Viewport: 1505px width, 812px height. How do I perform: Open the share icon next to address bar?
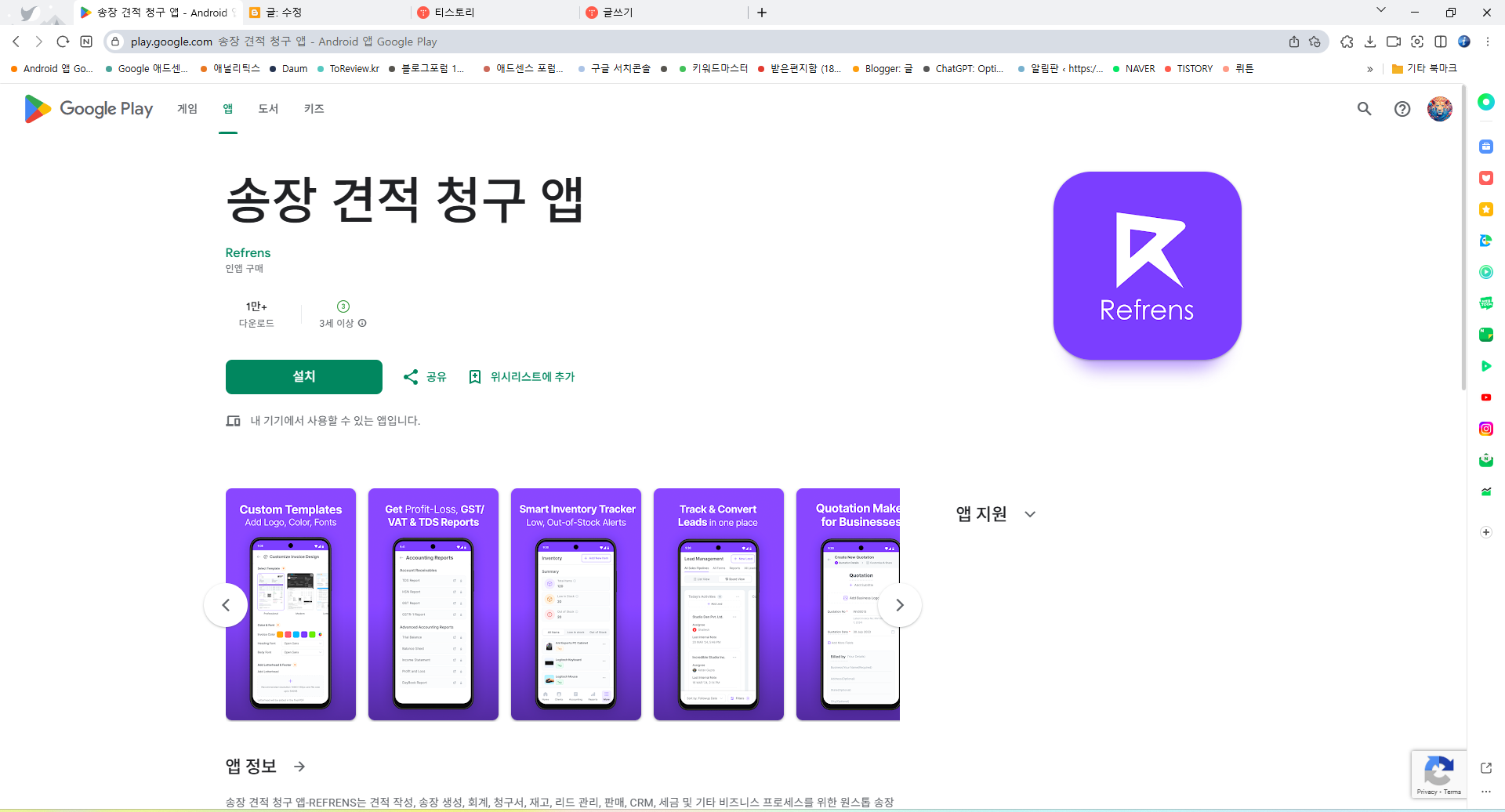coord(1294,42)
